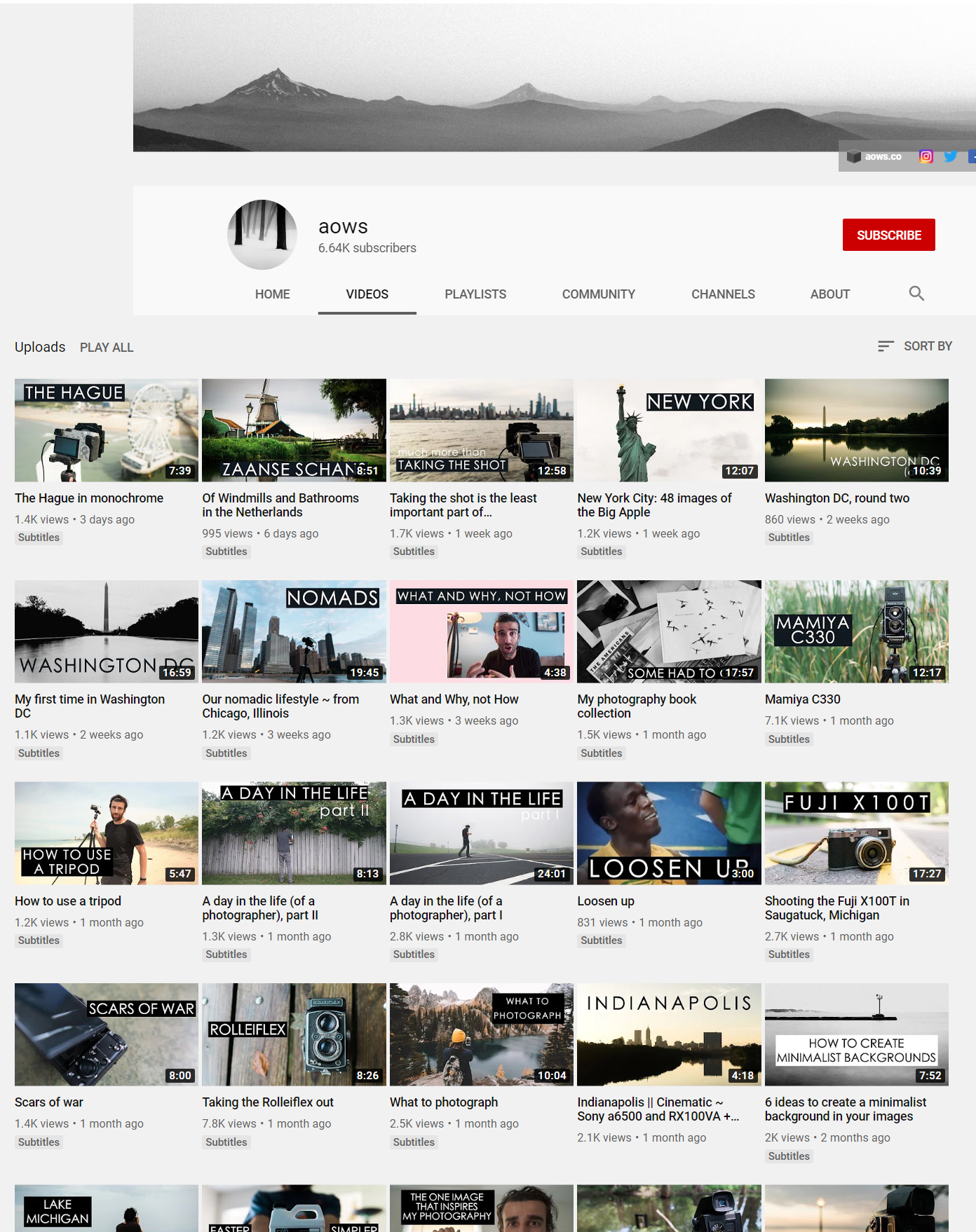Click title 'How to use a tripod'
976x1232 pixels.
(x=68, y=901)
